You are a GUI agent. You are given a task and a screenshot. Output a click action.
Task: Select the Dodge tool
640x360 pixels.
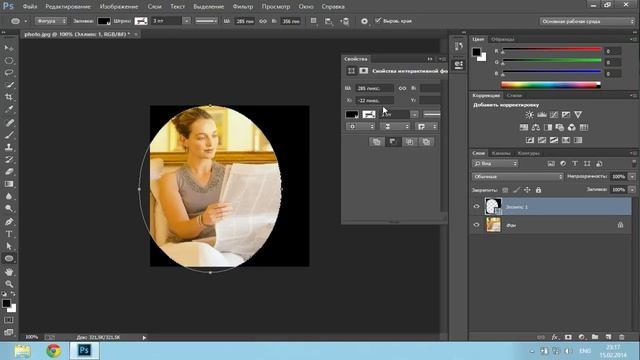click(x=9, y=209)
